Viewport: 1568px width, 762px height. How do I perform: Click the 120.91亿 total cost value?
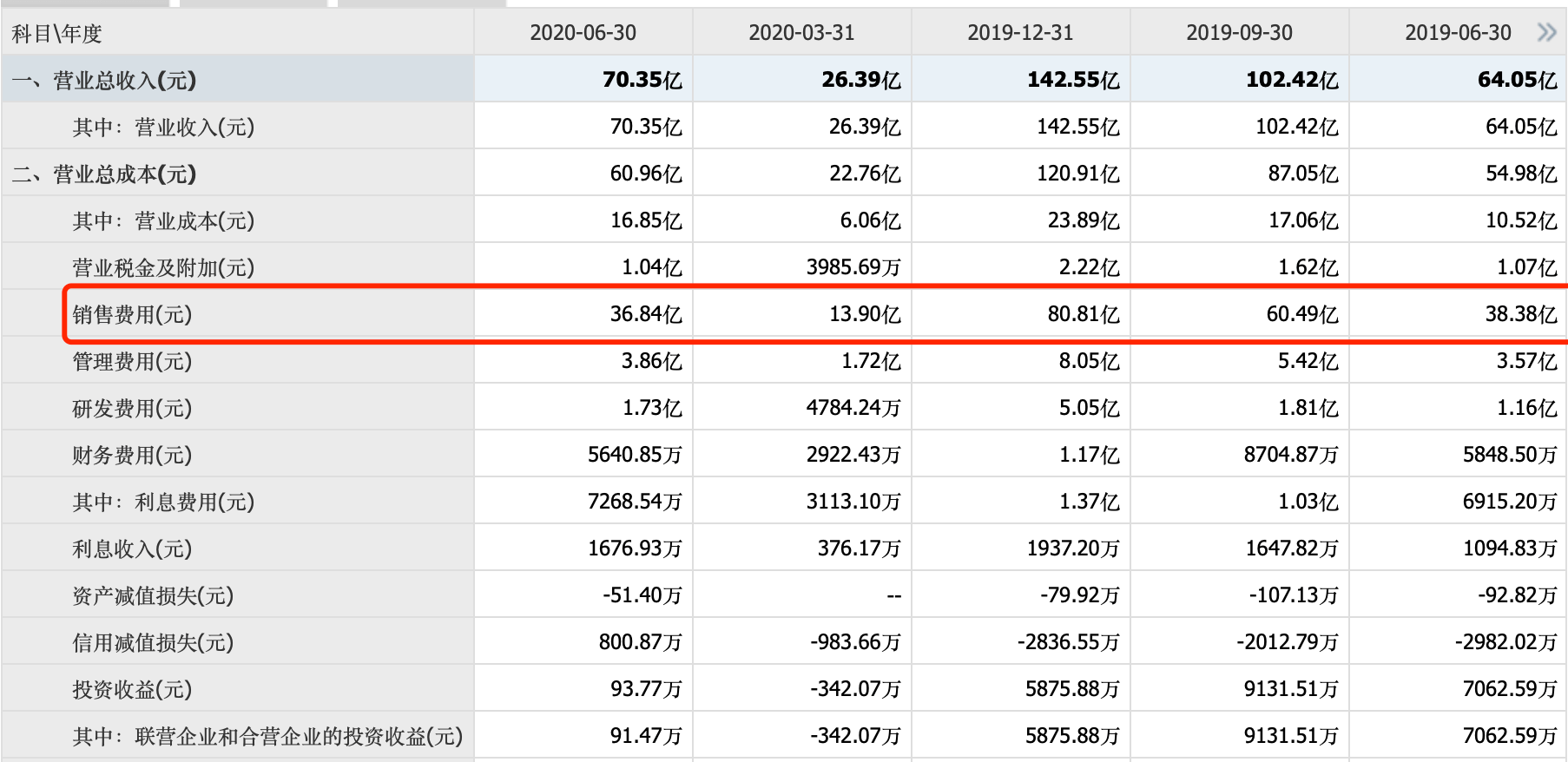(1078, 174)
